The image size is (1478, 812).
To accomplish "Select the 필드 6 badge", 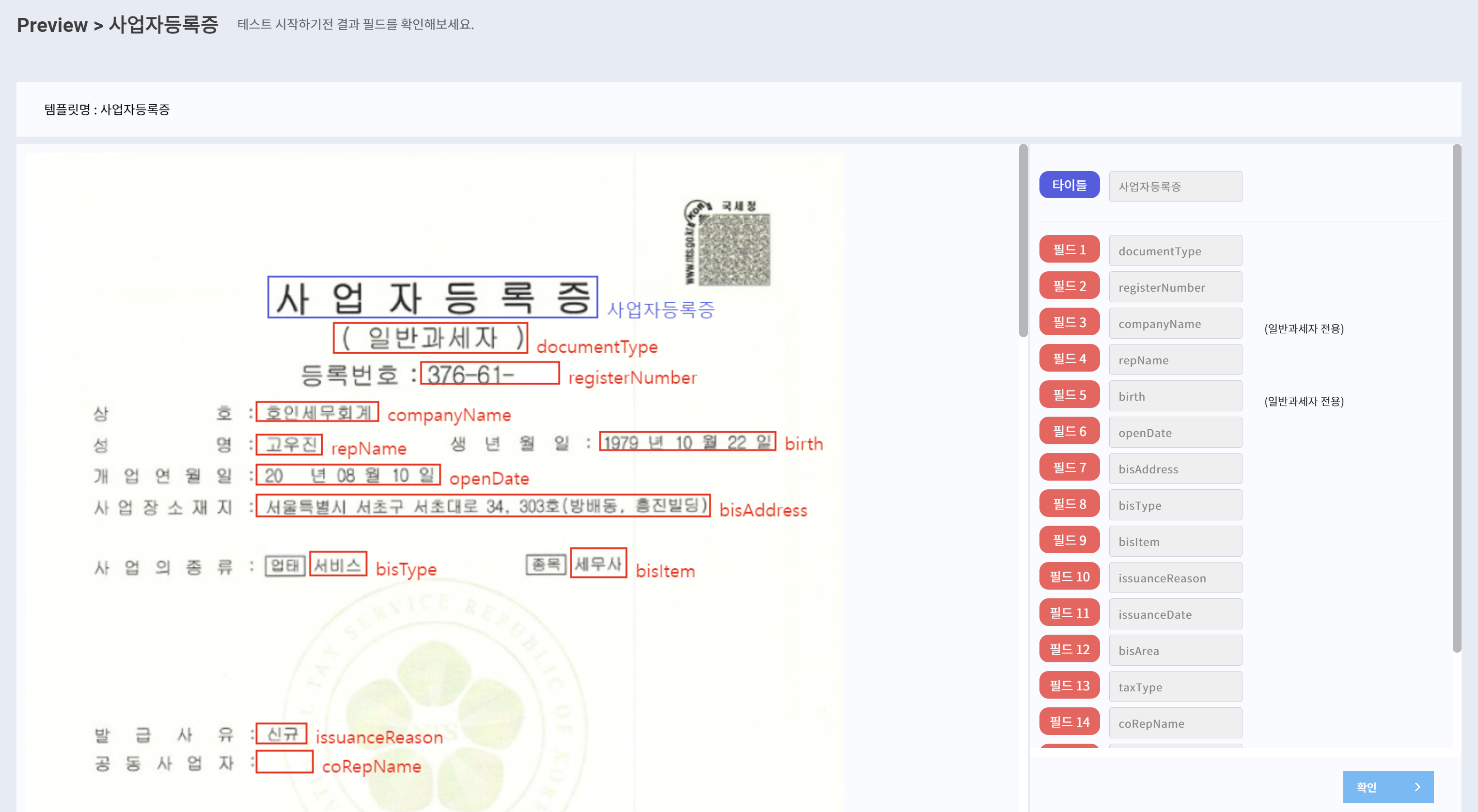I will 1069,431.
